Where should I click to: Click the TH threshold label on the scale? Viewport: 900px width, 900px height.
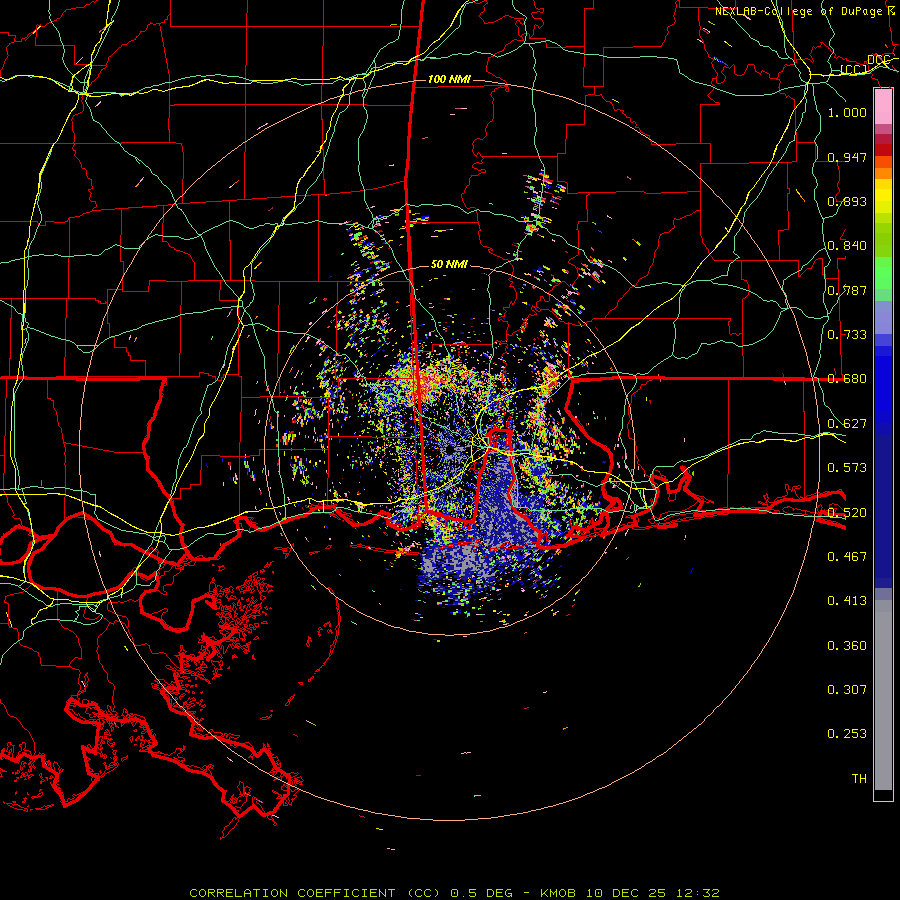[x=859, y=779]
